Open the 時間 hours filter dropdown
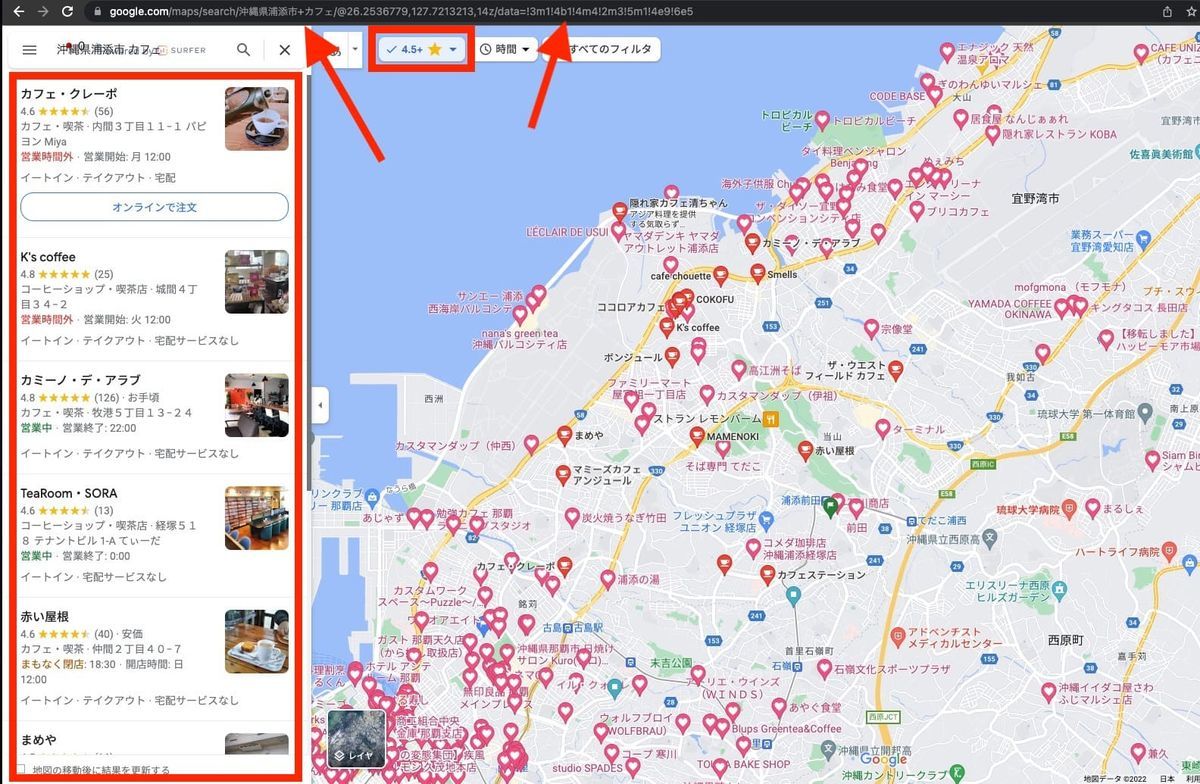The height and width of the screenshot is (784, 1200). pos(505,49)
